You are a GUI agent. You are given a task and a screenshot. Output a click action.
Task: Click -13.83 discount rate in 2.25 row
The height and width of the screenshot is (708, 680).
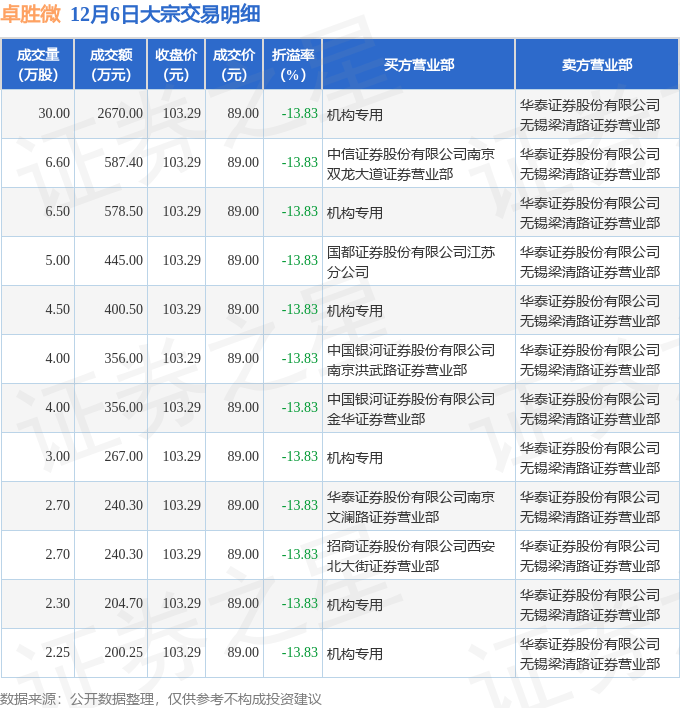(x=300, y=652)
